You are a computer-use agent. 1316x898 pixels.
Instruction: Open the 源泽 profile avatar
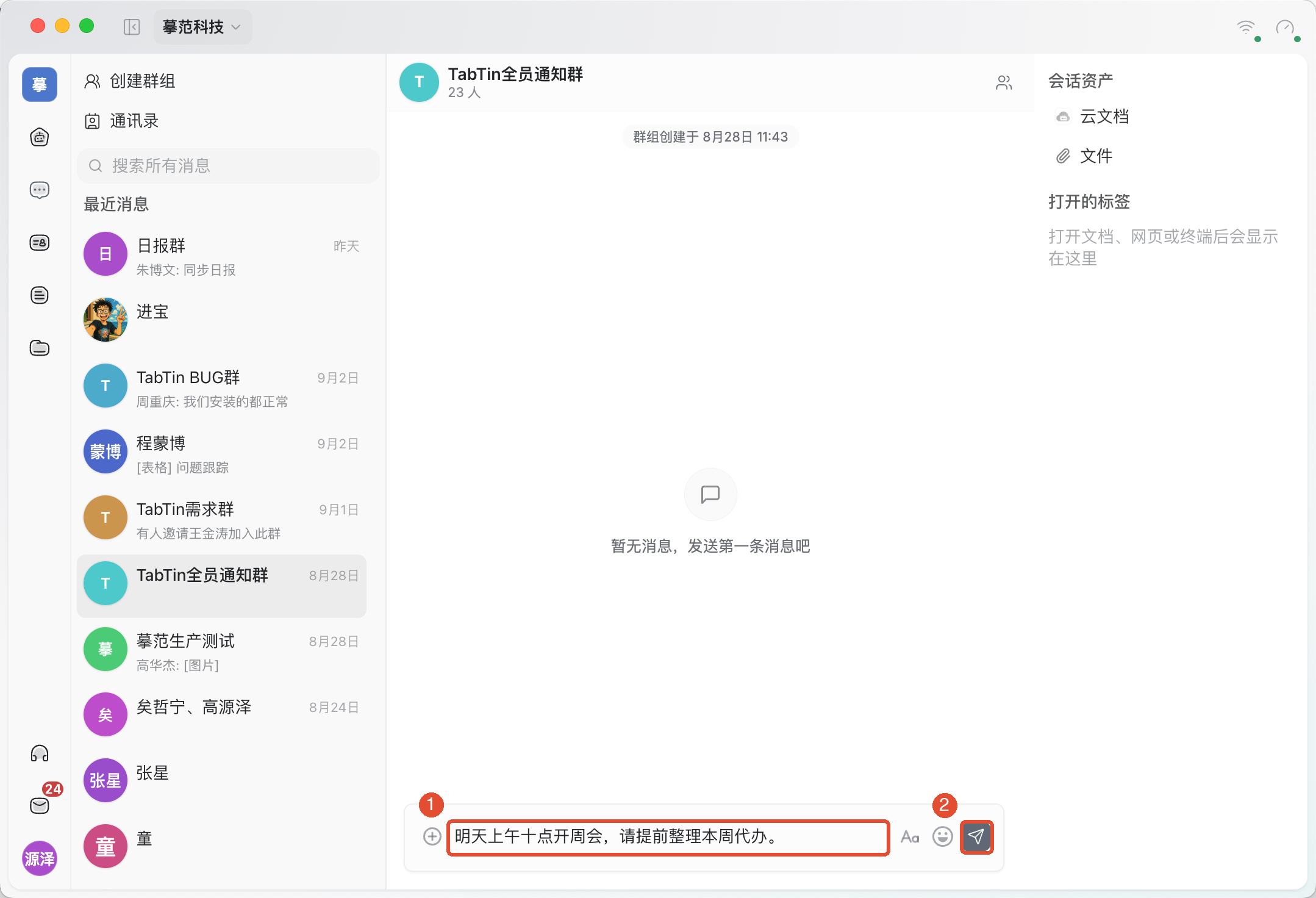tap(40, 858)
